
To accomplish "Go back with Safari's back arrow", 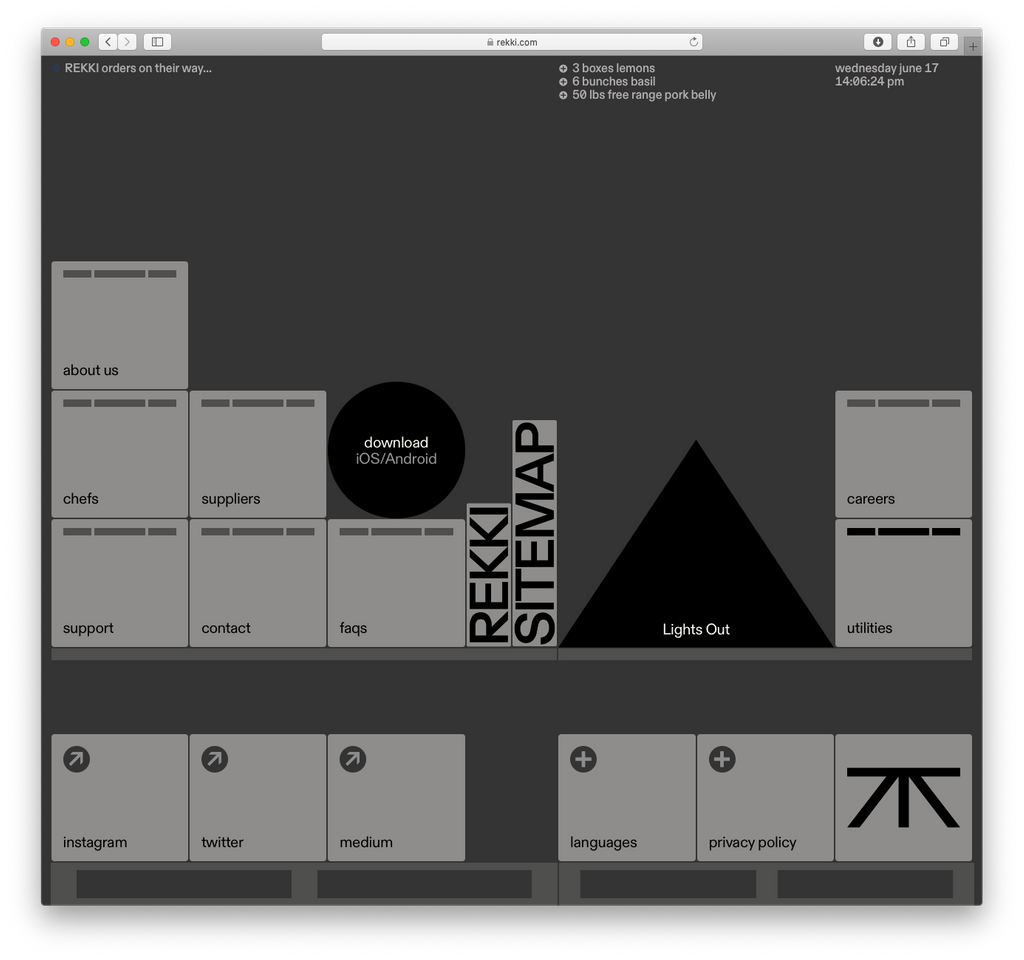I will click(108, 42).
